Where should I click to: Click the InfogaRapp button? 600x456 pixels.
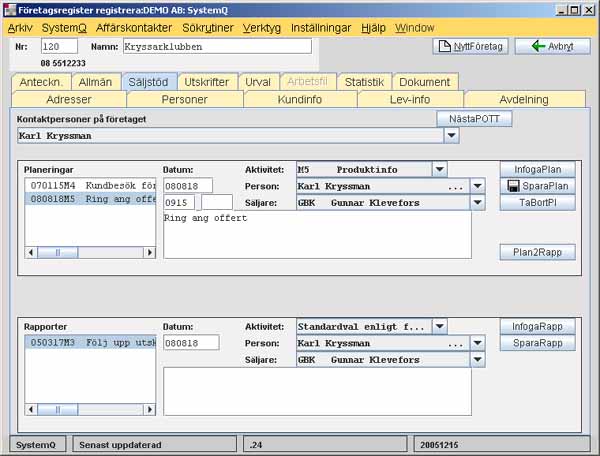[x=538, y=326]
